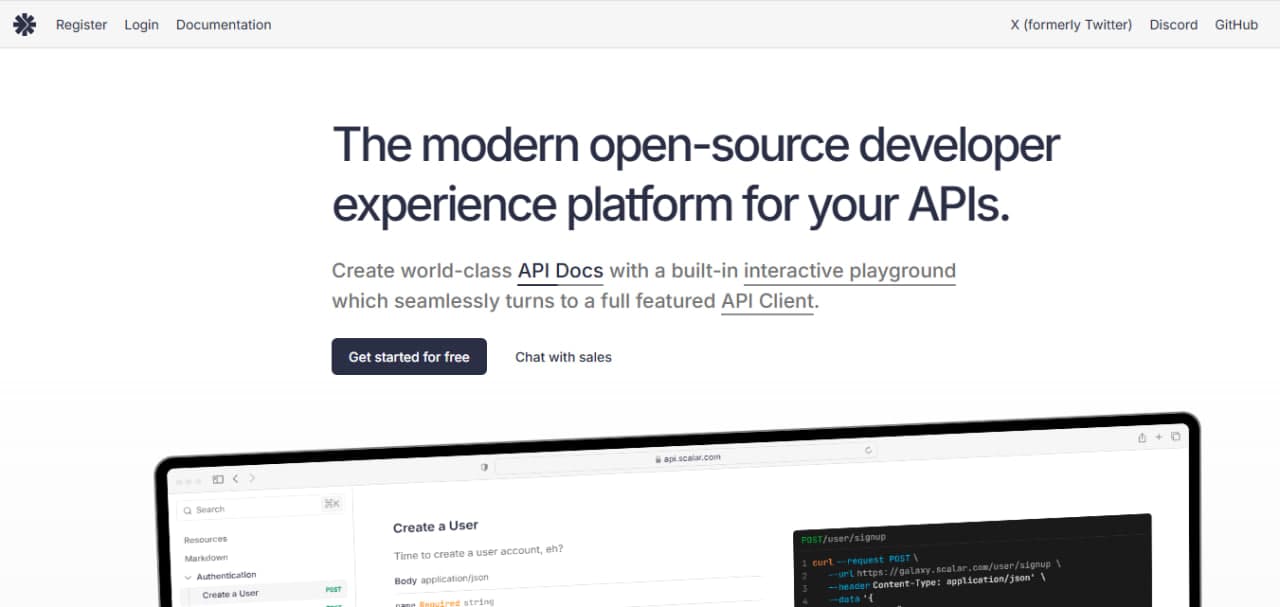Click the share icon in mock browser
Viewport: 1280px width, 607px height.
(x=1142, y=438)
